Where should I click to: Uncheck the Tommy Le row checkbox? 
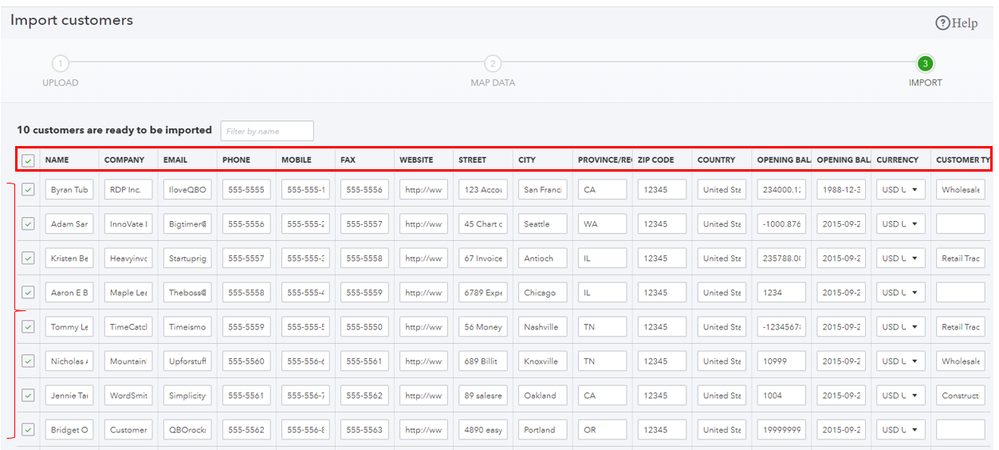pos(28,326)
